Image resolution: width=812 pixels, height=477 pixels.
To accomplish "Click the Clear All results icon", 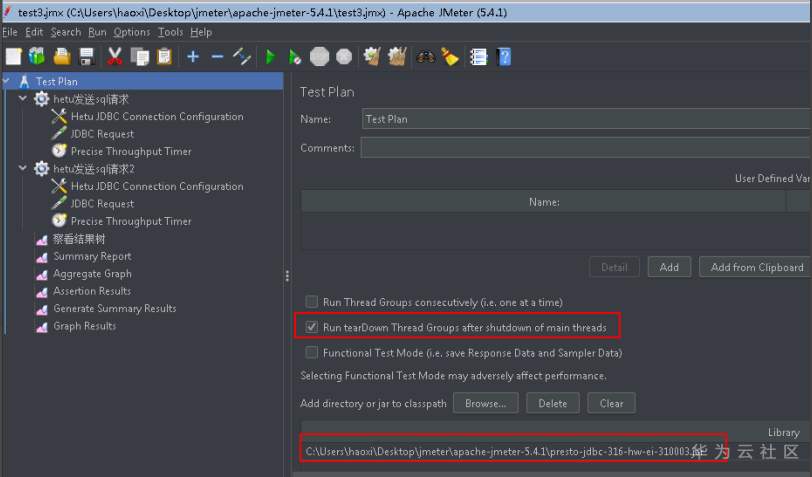I will click(397, 56).
